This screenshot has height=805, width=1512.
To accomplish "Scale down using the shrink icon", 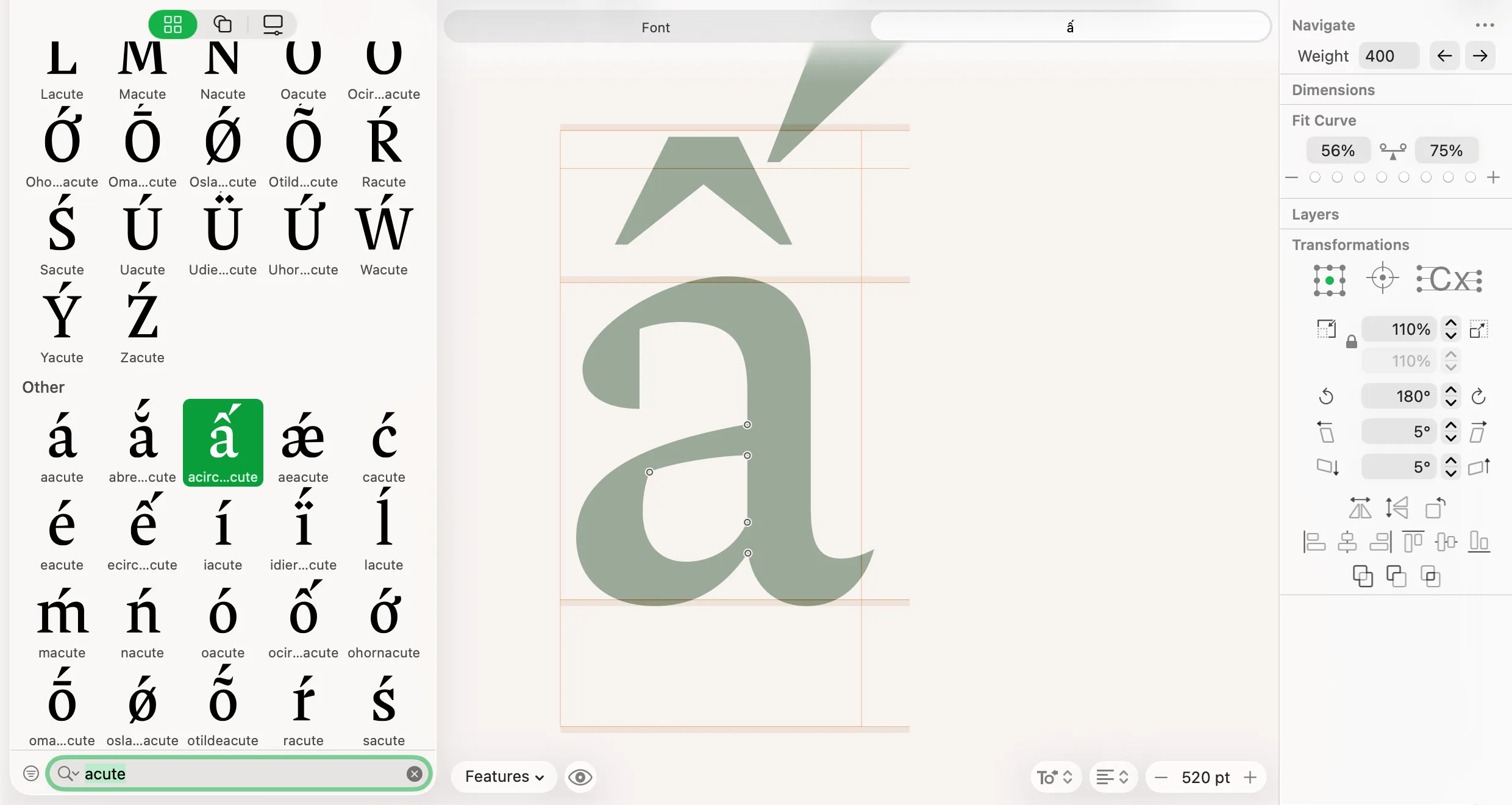I will pyautogui.click(x=1326, y=329).
